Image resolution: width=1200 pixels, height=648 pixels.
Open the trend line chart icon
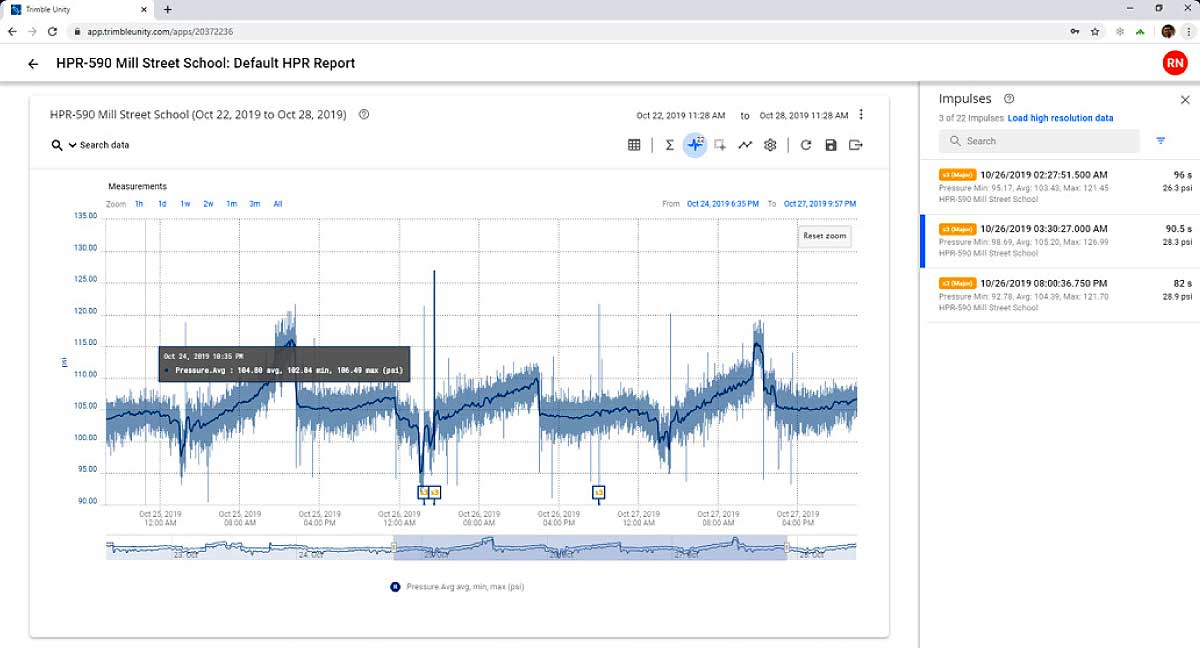(x=745, y=145)
